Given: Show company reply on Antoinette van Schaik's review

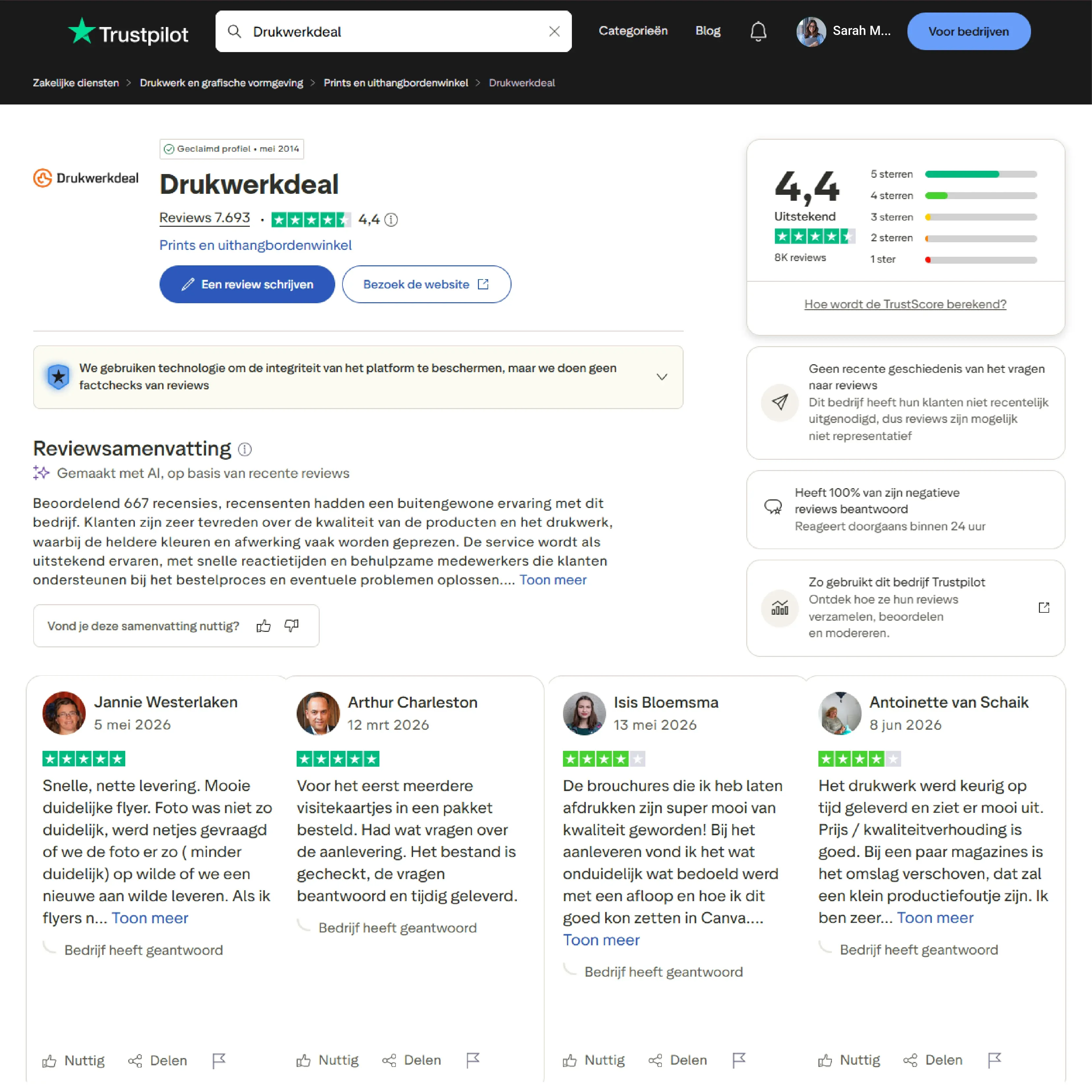Looking at the screenshot, I should (919, 950).
